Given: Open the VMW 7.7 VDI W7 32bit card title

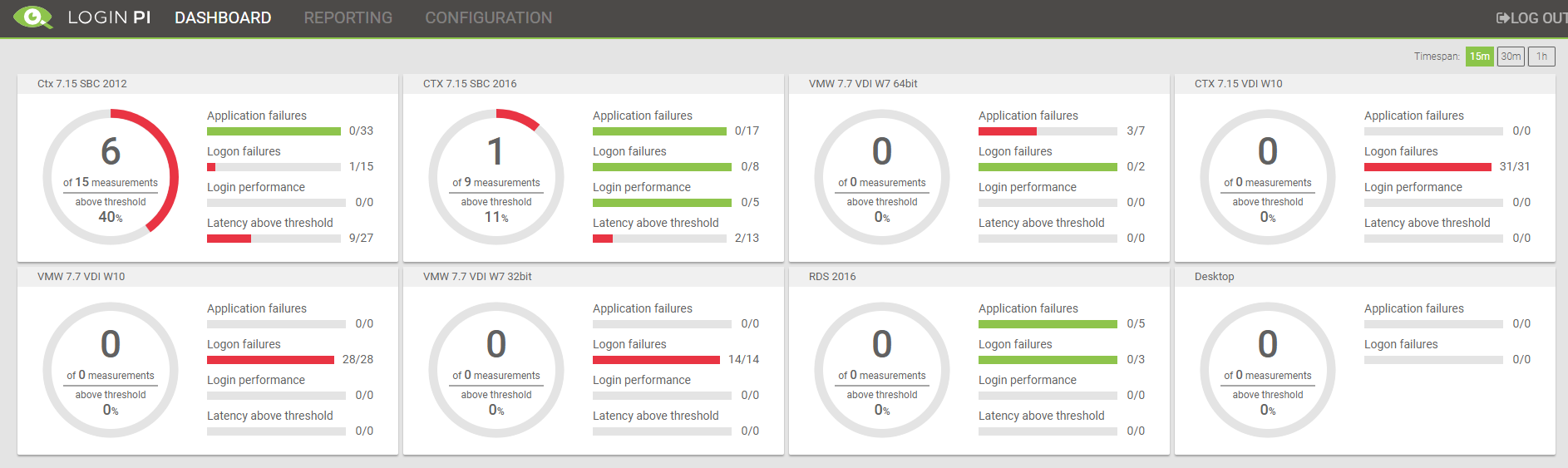Looking at the screenshot, I should (477, 277).
